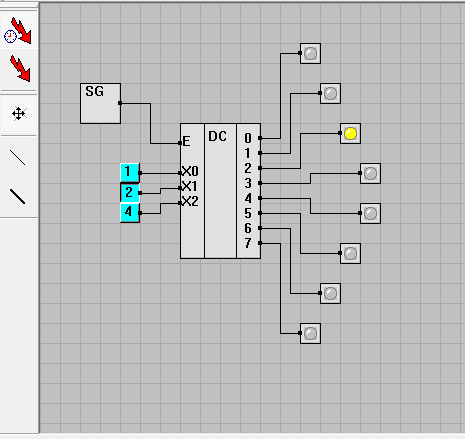Click the LED wired to output 5
Viewport: 465px width, 439px height.
click(350, 253)
